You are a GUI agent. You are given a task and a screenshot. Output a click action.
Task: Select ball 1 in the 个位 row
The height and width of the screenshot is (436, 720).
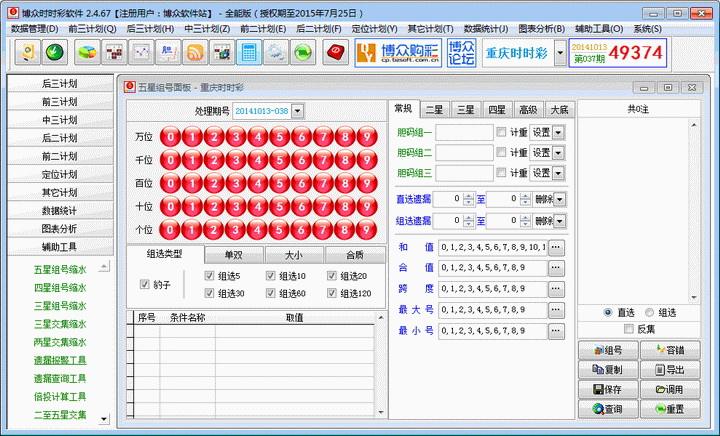[192, 229]
